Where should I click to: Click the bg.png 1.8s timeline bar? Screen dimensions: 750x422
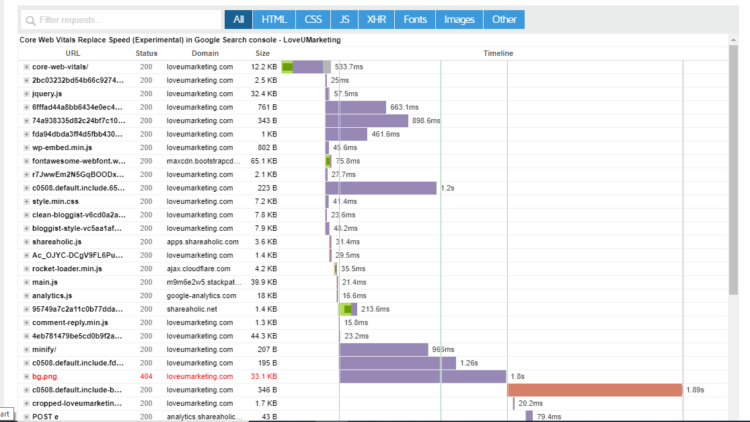click(423, 377)
